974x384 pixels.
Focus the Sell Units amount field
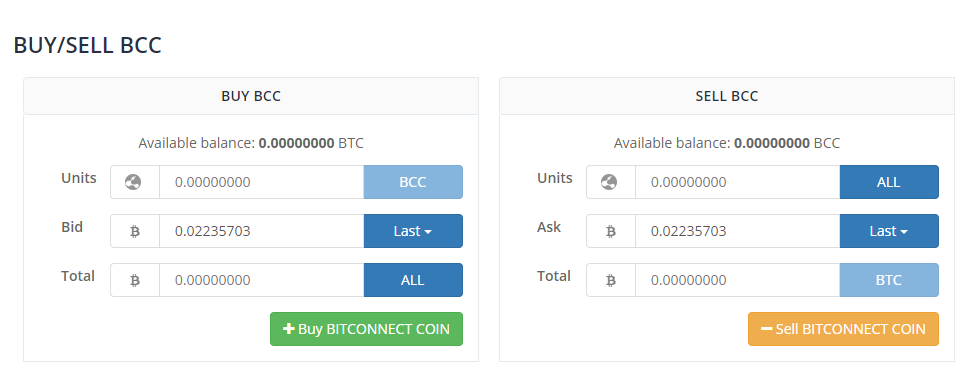[x=737, y=182]
